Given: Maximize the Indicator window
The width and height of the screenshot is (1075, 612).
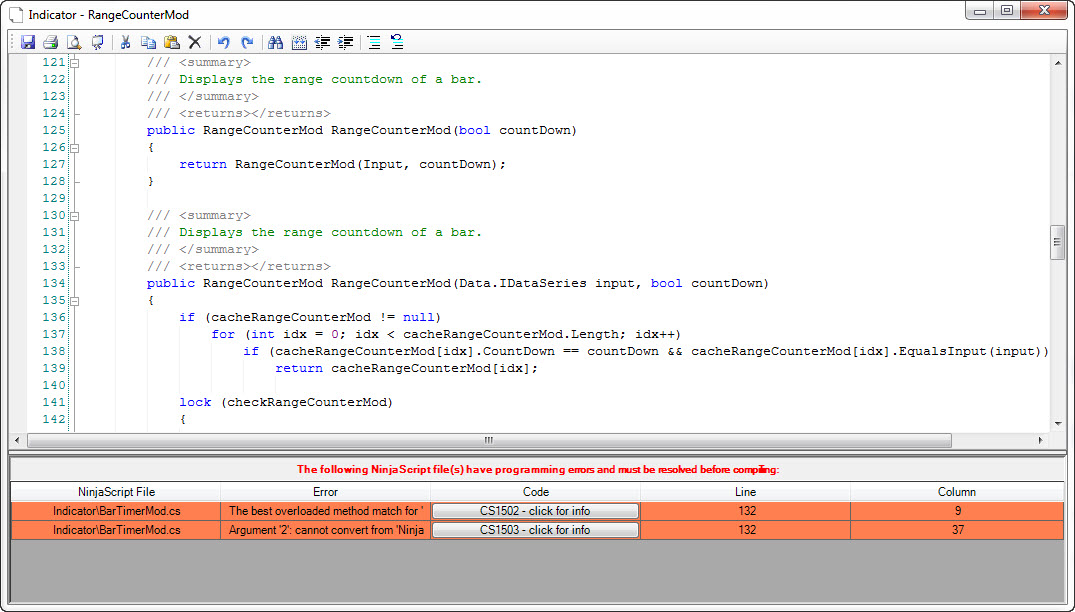Looking at the screenshot, I should click(x=1007, y=11).
